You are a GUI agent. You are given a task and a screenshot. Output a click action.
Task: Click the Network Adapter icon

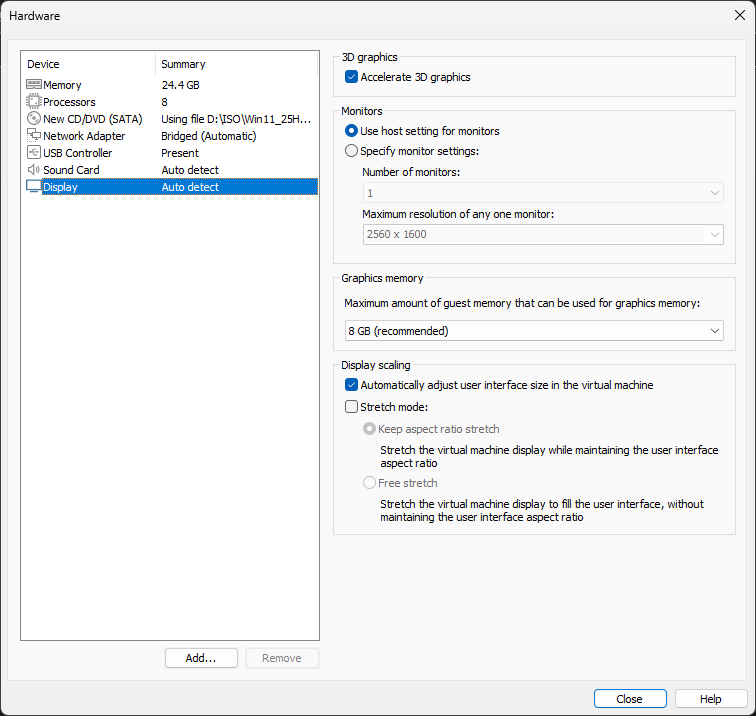point(34,135)
